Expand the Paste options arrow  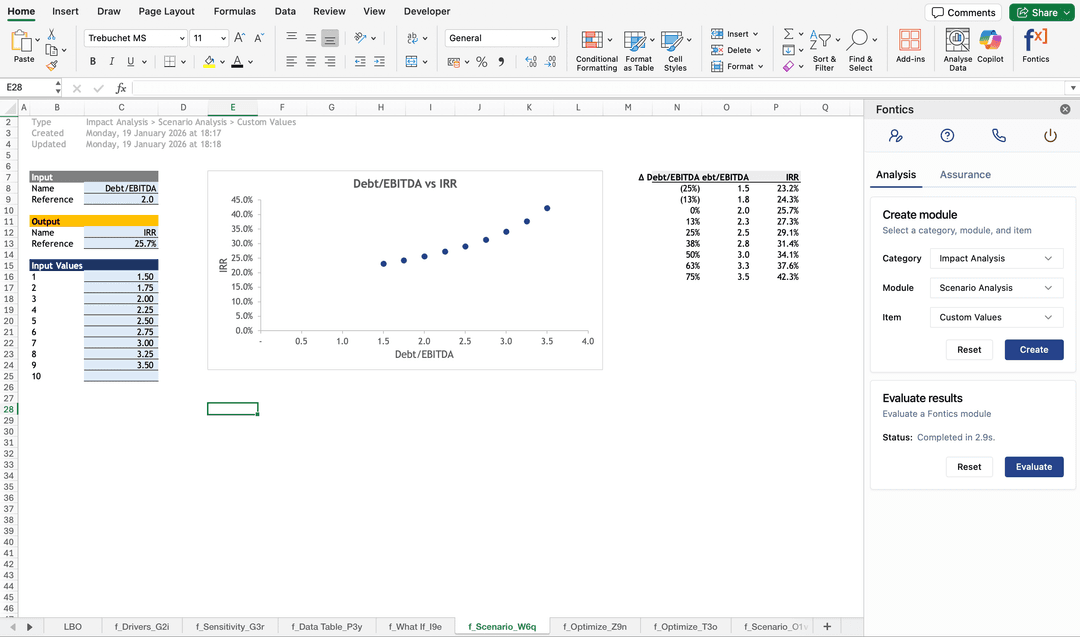point(37,39)
